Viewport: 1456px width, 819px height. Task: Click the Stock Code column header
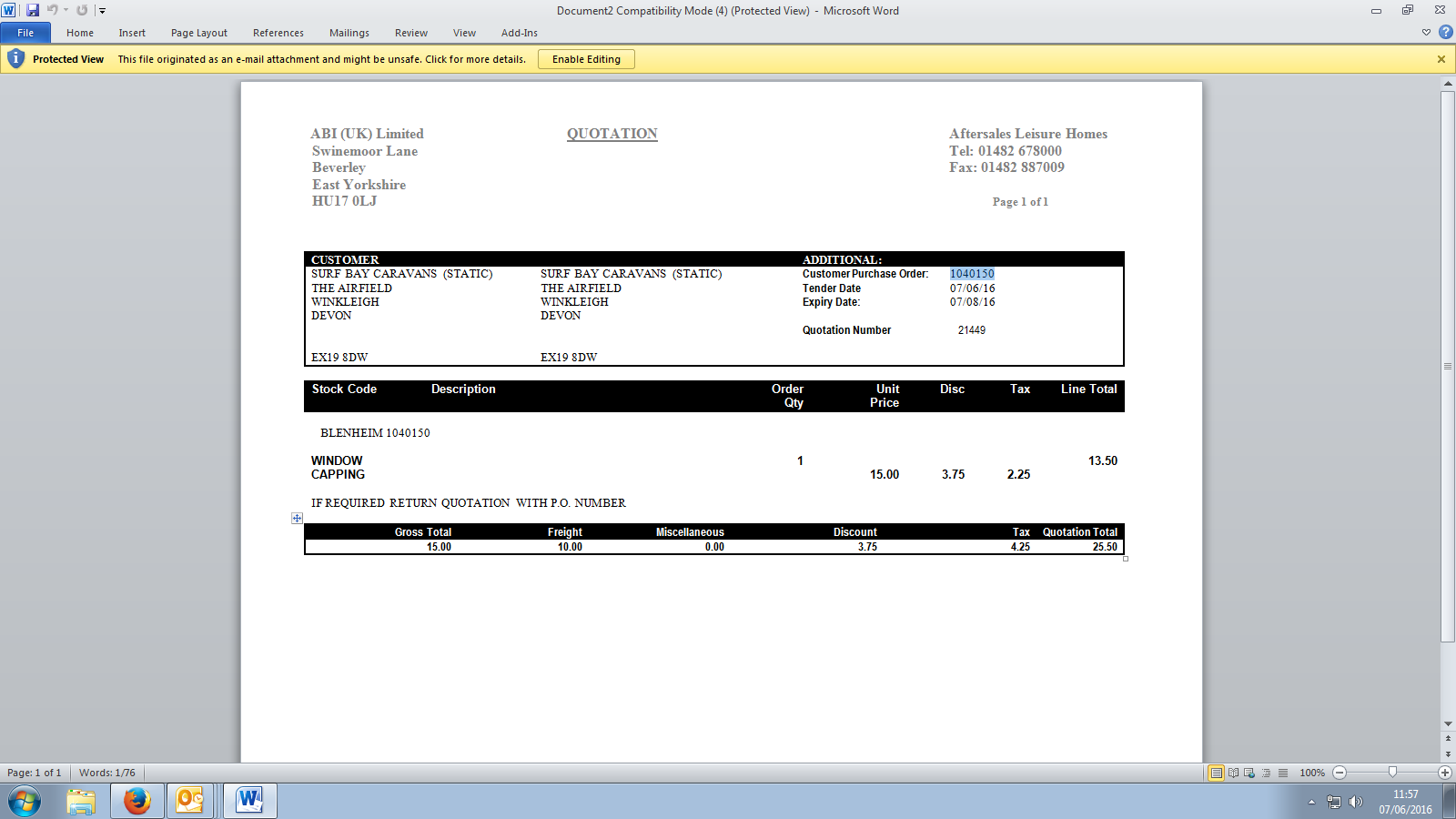344,389
